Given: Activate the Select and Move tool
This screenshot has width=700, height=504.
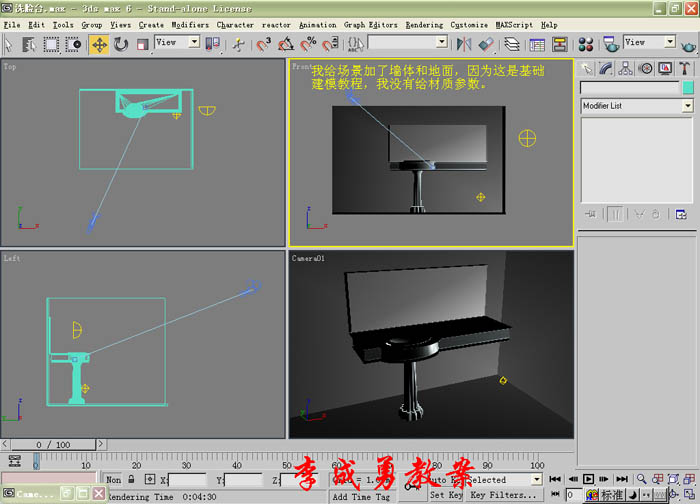Looking at the screenshot, I should [x=99, y=44].
